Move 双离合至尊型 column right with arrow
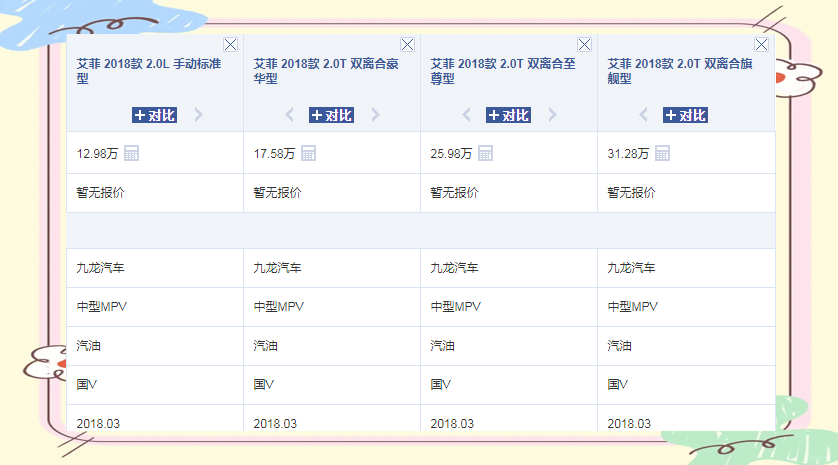 point(552,114)
